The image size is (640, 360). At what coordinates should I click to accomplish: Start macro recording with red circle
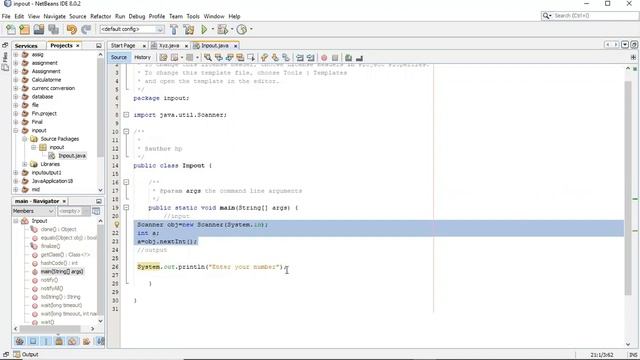(324, 58)
